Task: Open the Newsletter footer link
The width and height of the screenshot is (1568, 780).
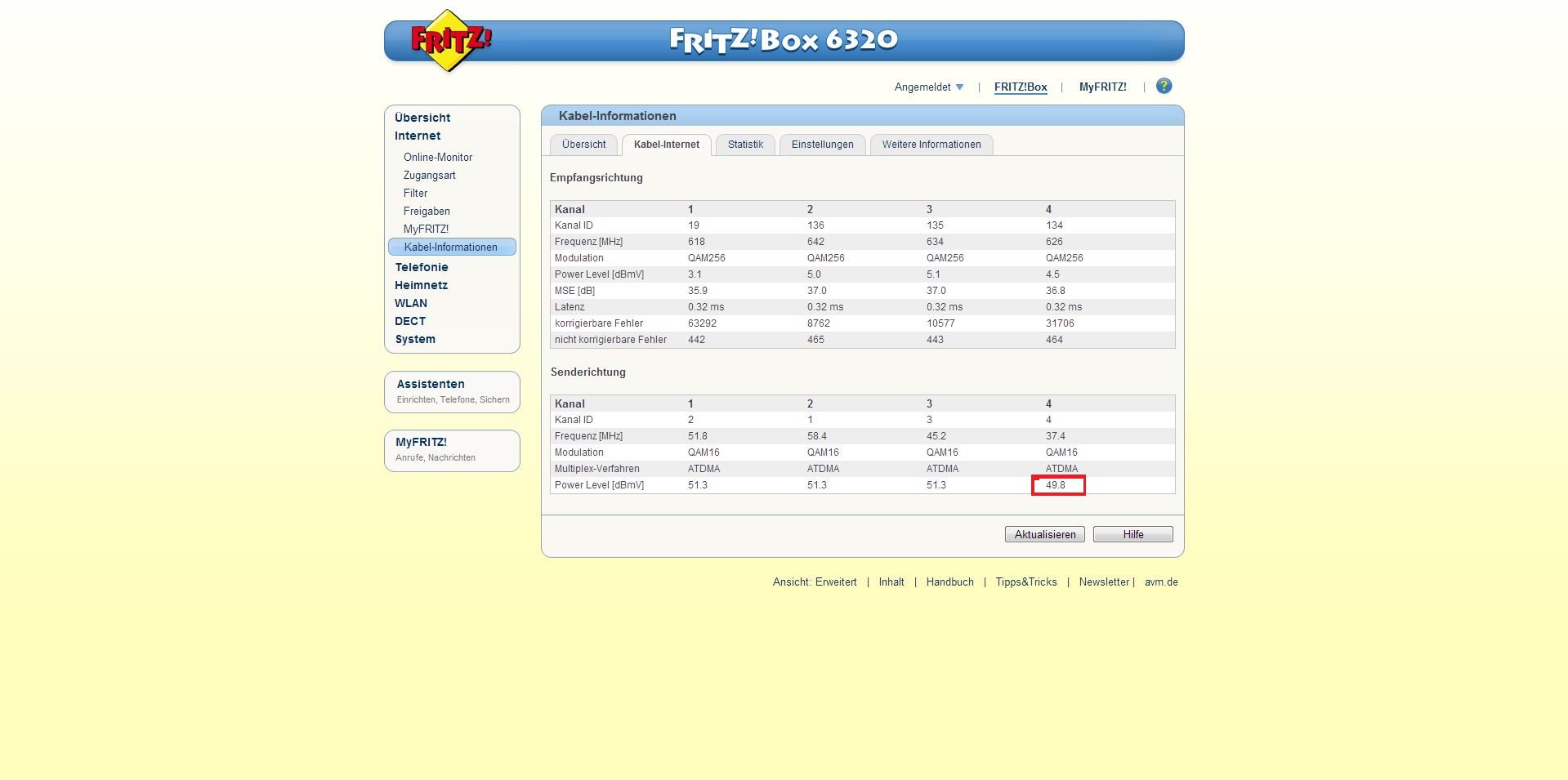Action: [x=1104, y=582]
